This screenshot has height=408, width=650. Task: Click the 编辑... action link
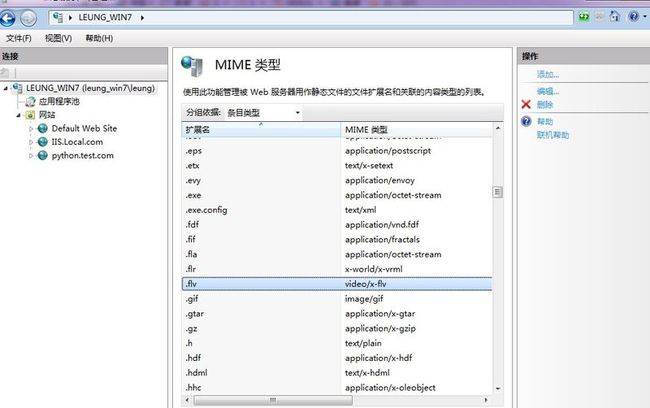548,91
